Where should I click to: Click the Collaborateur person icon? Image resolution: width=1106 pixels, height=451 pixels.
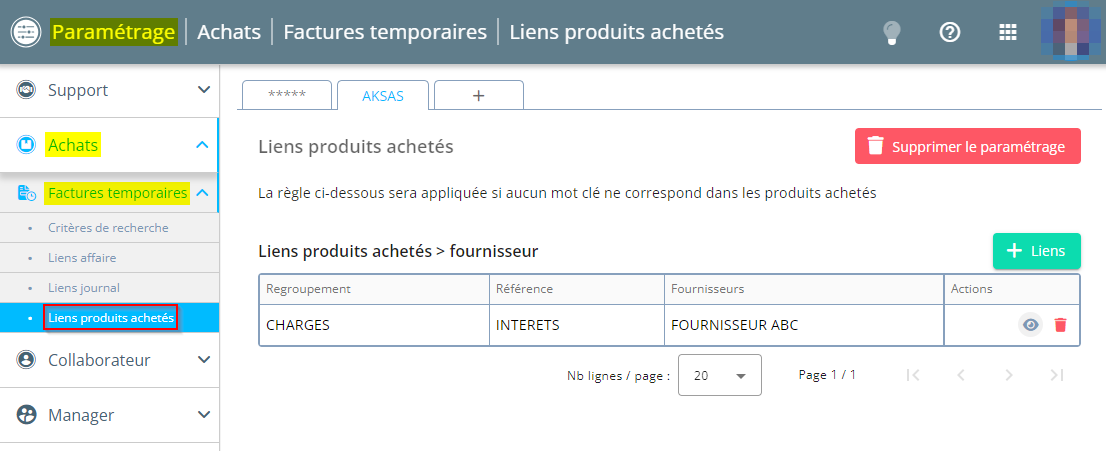pos(26,360)
